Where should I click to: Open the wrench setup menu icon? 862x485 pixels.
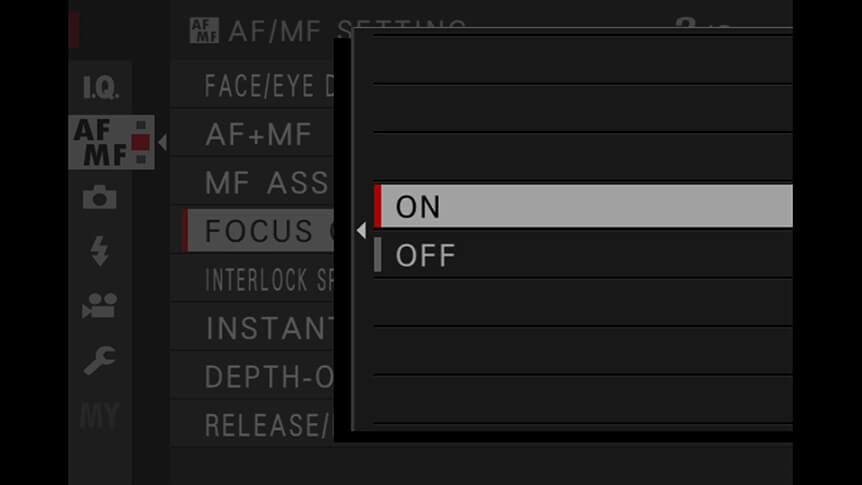100,360
